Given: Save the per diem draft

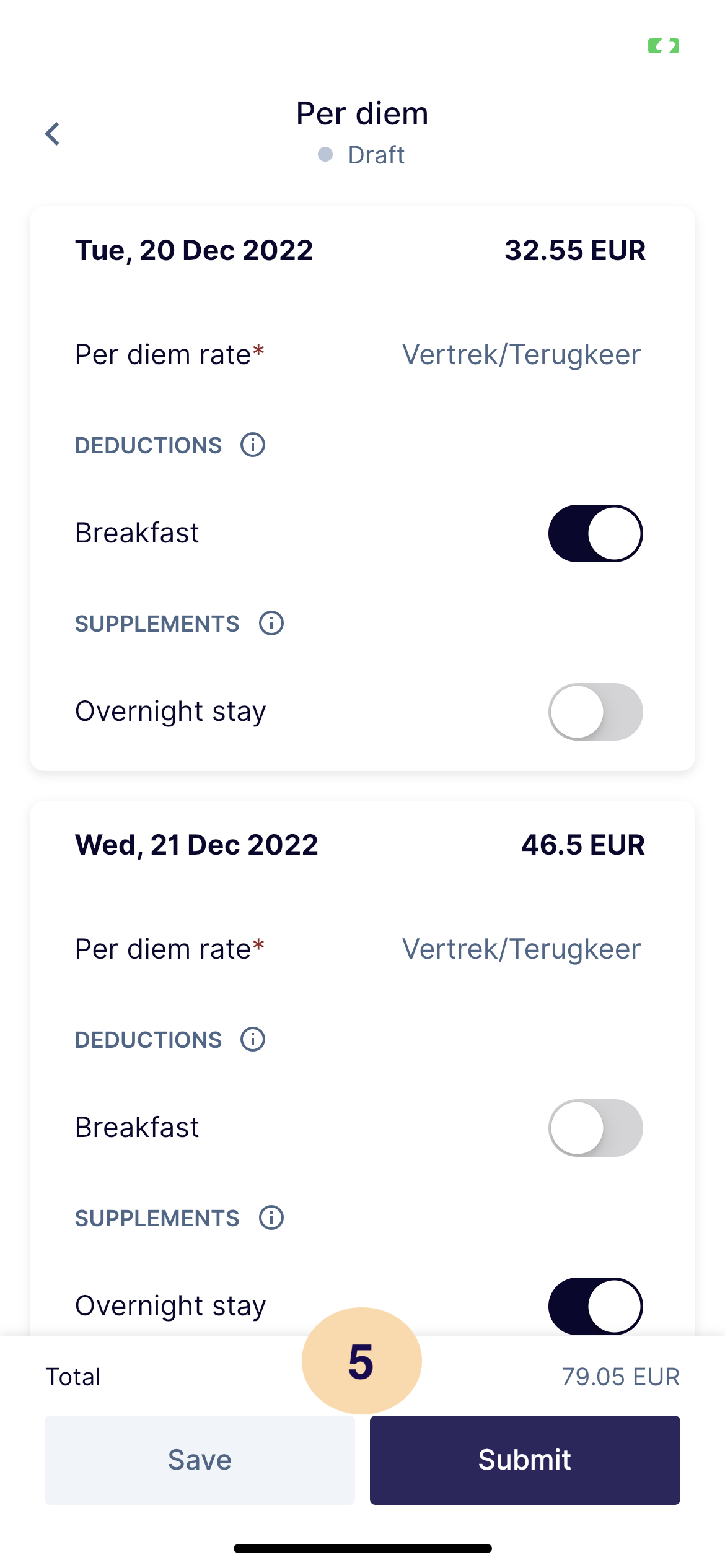Looking at the screenshot, I should 200,1460.
